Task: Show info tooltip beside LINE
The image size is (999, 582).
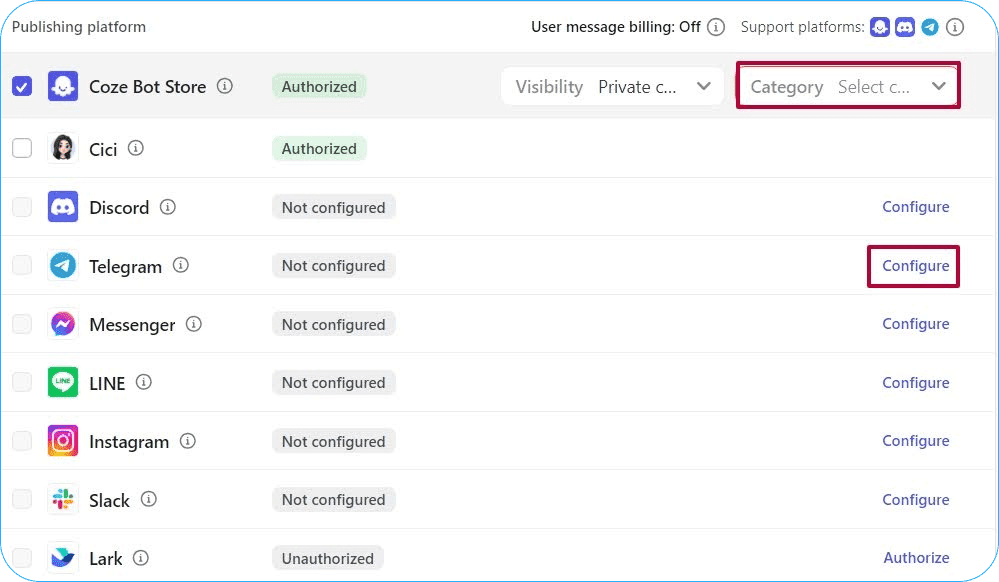Action: pyautogui.click(x=143, y=382)
